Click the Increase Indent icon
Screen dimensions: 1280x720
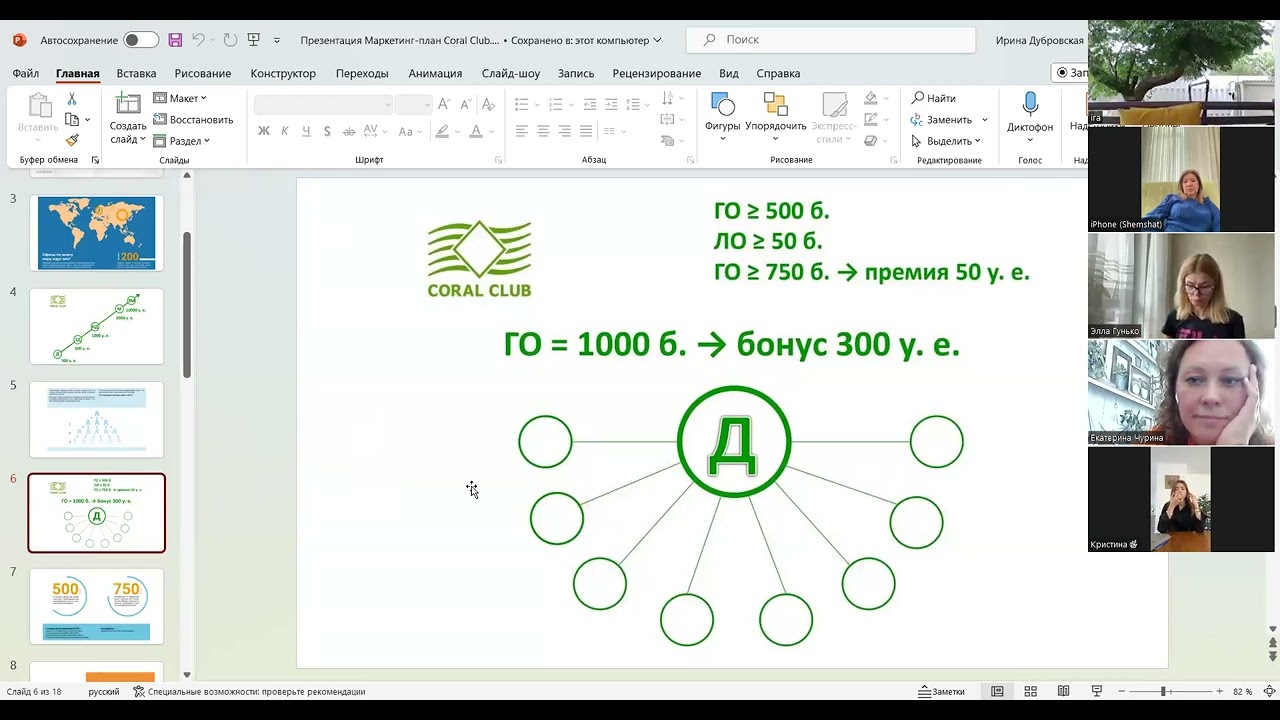click(612, 104)
